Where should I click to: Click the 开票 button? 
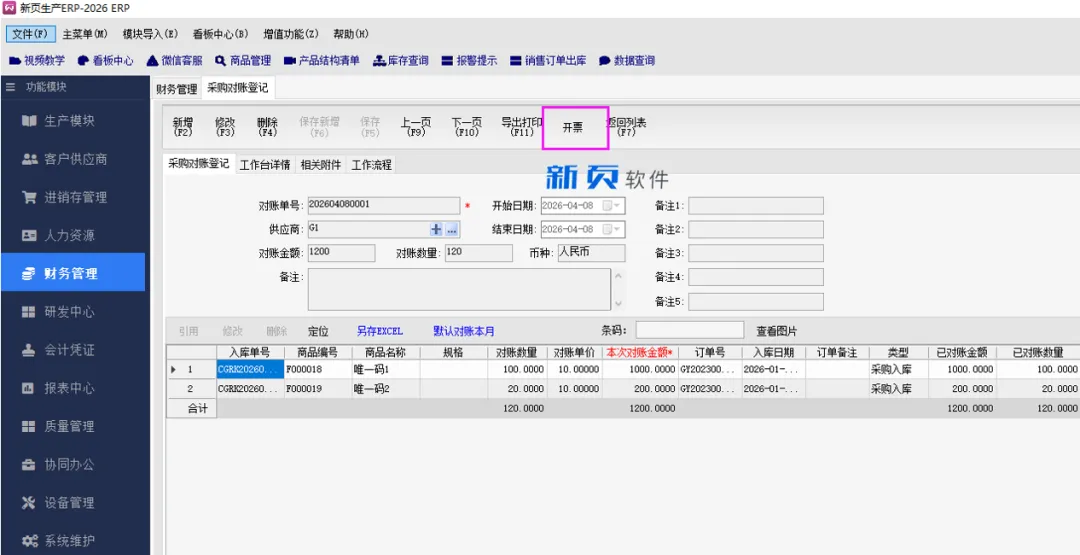click(x=573, y=127)
